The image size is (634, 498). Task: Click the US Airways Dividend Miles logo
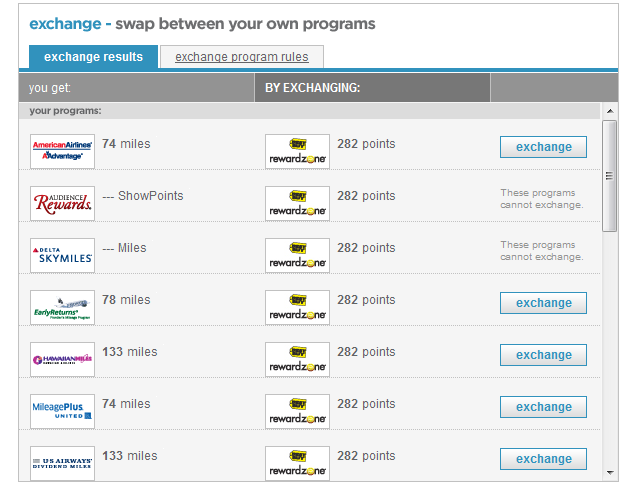(x=62, y=463)
